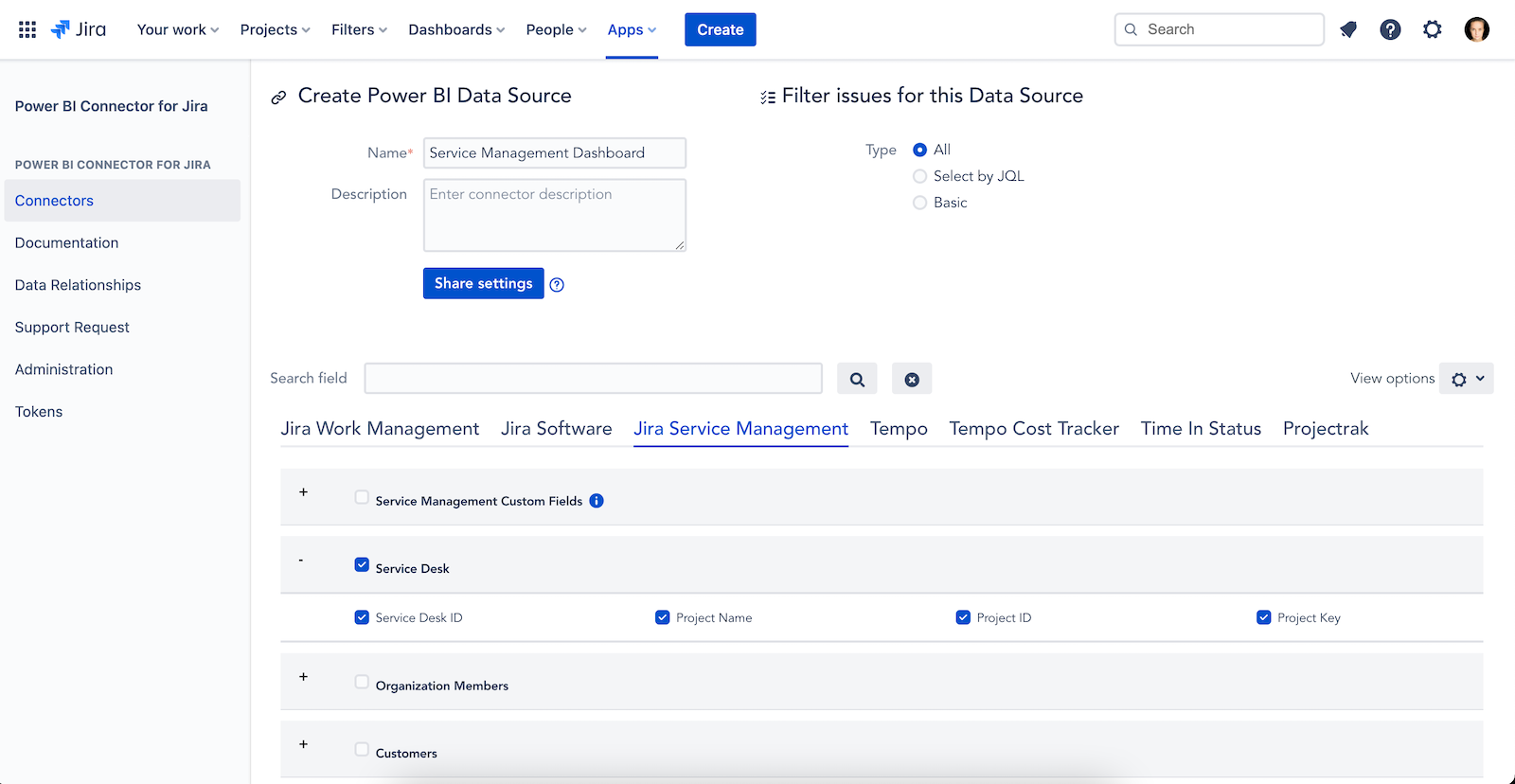Select the Select by JQL radio option
Viewport: 1515px width, 784px height.
[919, 176]
